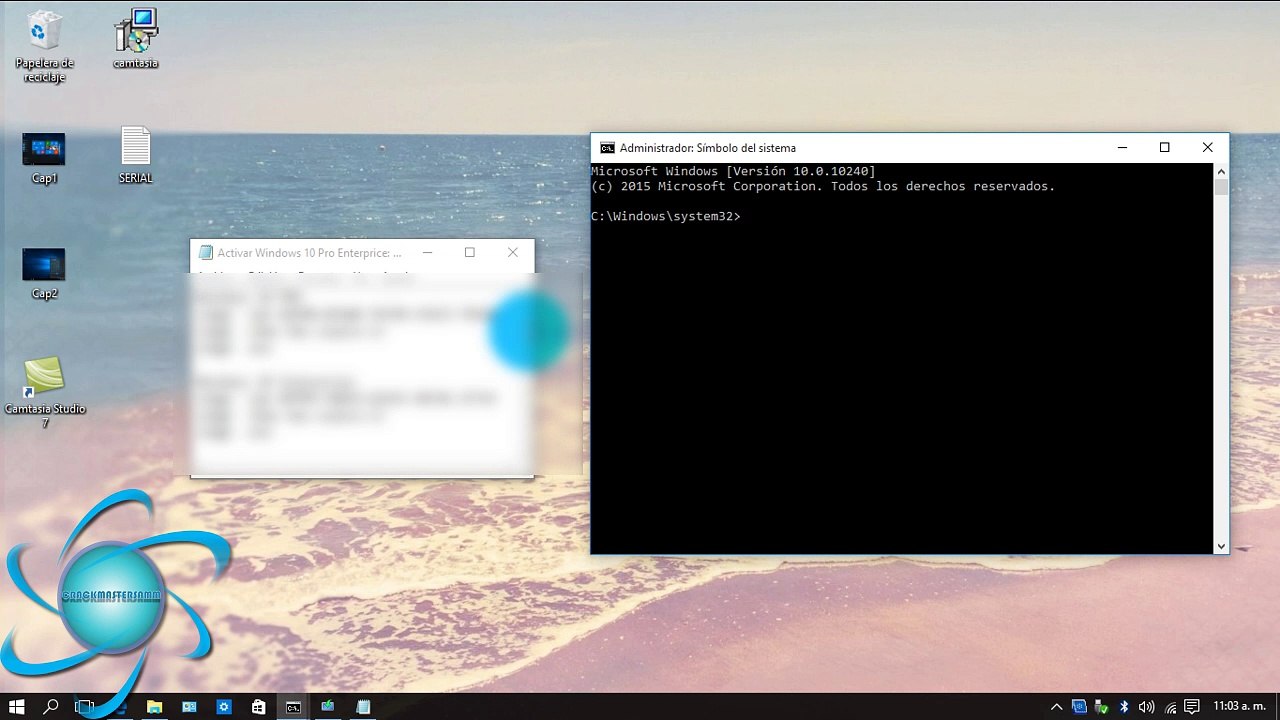The width and height of the screenshot is (1280, 720).
Task: Select the Camtasia Studio 7 shortcut
Action: 44,392
